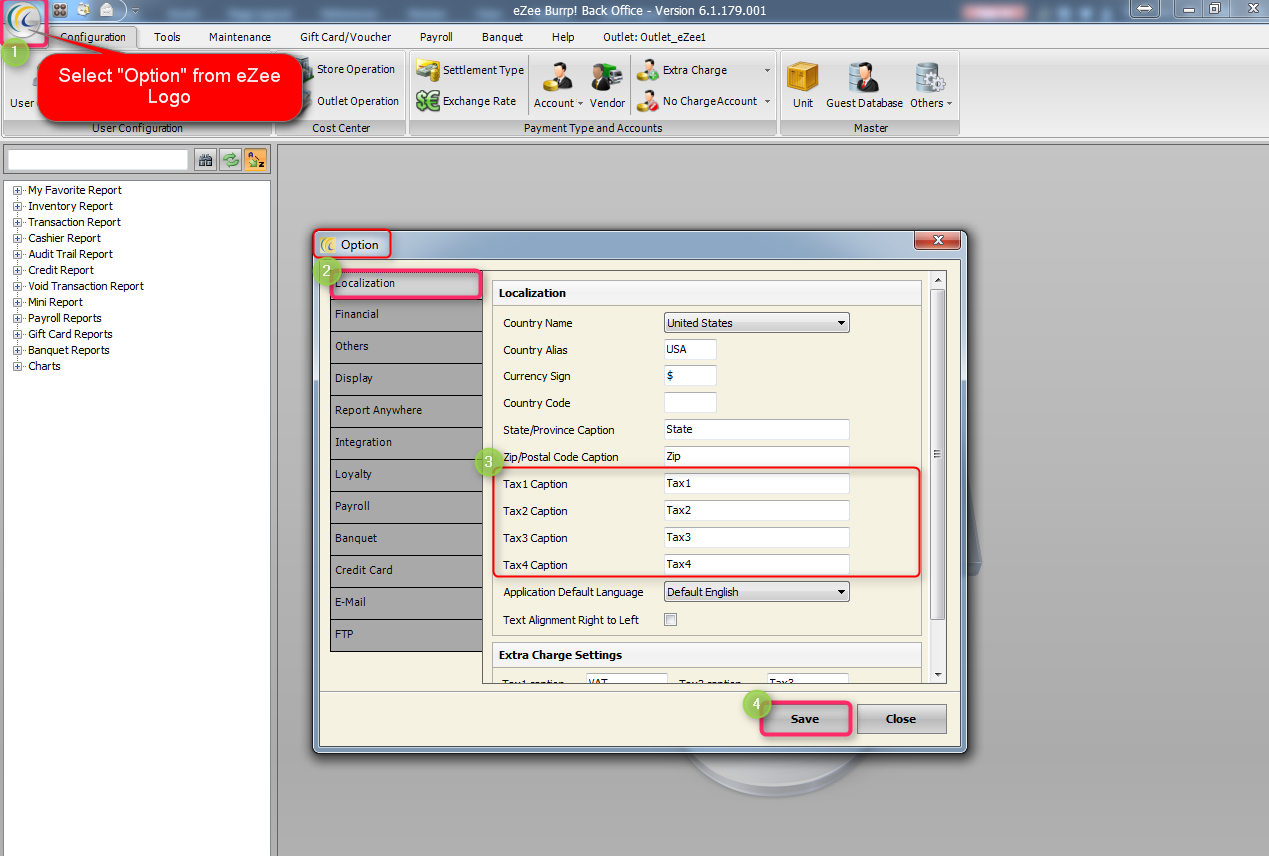
Task: Open Settlement Type in the ribbon
Action: [470, 70]
